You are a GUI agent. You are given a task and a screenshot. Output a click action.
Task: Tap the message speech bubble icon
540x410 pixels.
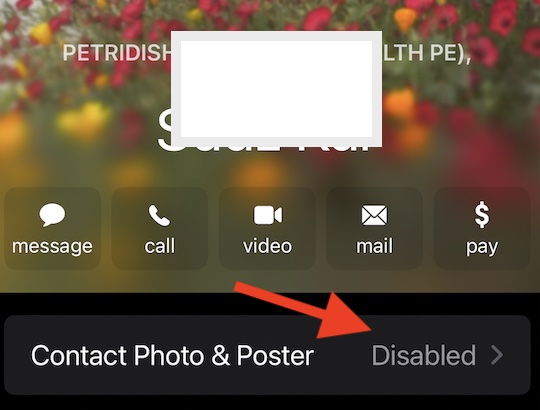pos(52,215)
